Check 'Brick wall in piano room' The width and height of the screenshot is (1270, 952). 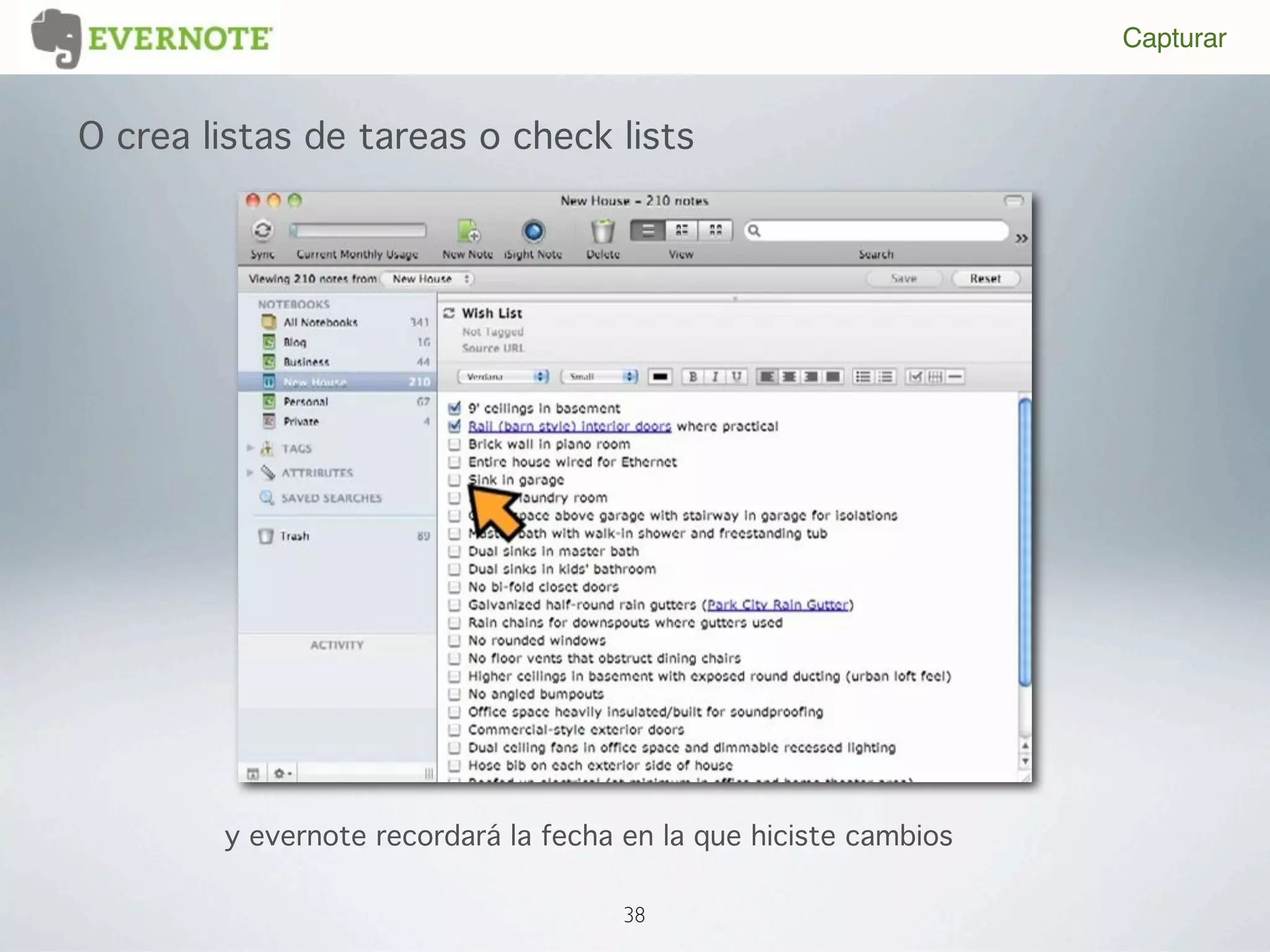tap(455, 444)
